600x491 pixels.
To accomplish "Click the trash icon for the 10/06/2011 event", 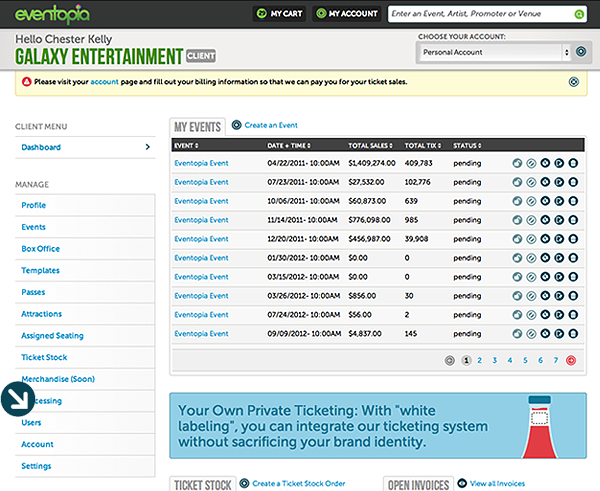I will point(573,201).
